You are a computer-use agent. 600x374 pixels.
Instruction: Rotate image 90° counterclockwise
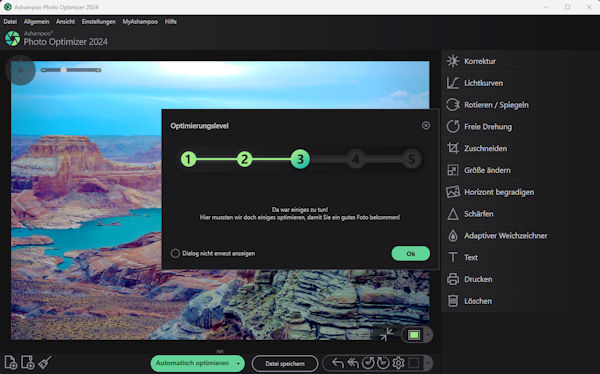368,363
